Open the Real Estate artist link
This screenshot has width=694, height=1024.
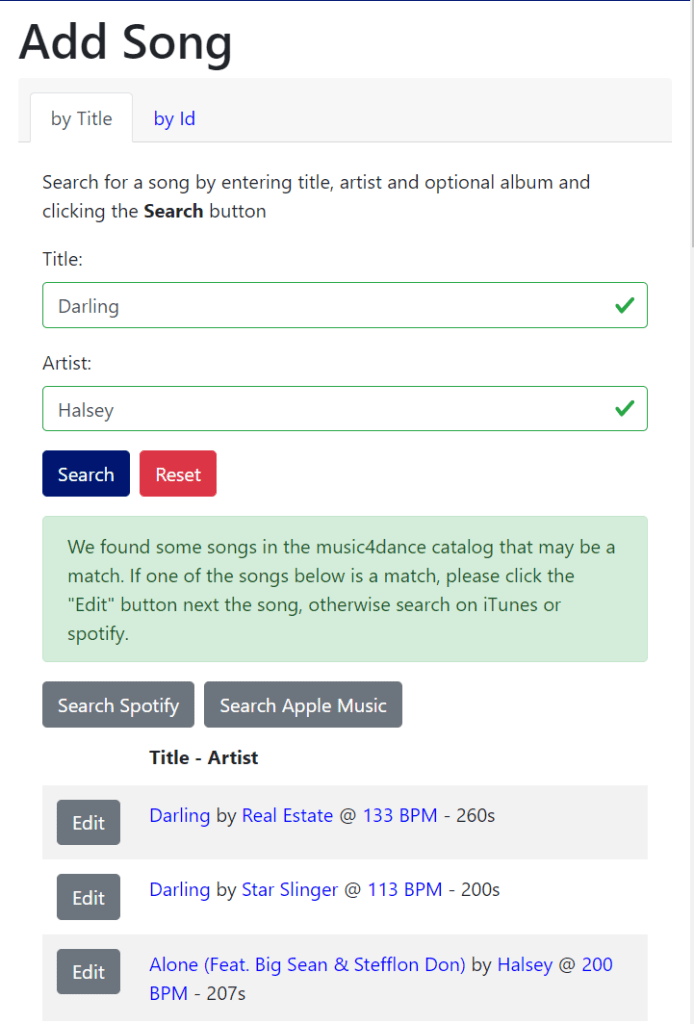pos(287,815)
